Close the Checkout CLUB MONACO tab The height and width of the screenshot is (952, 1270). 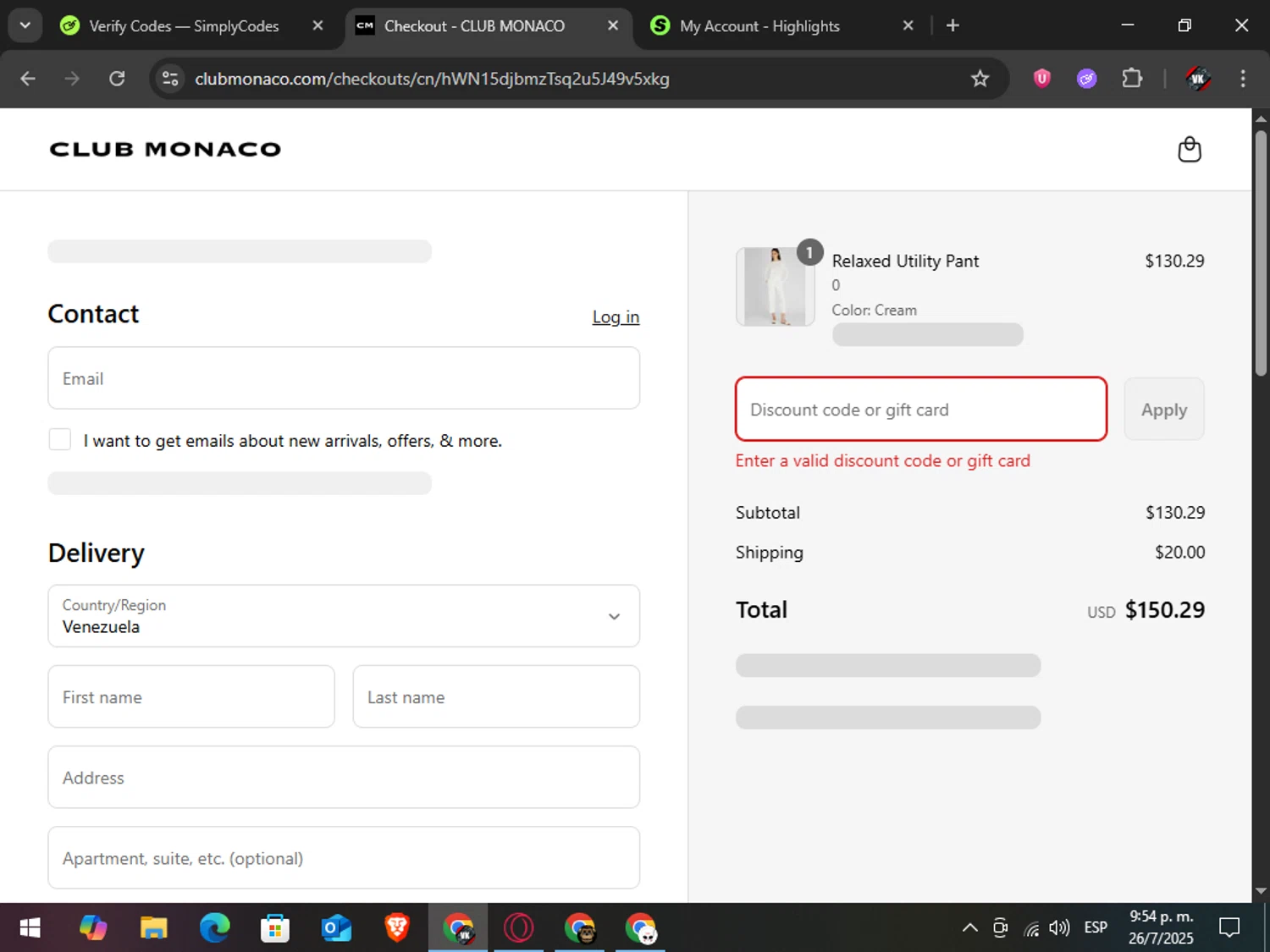pyautogui.click(x=613, y=25)
